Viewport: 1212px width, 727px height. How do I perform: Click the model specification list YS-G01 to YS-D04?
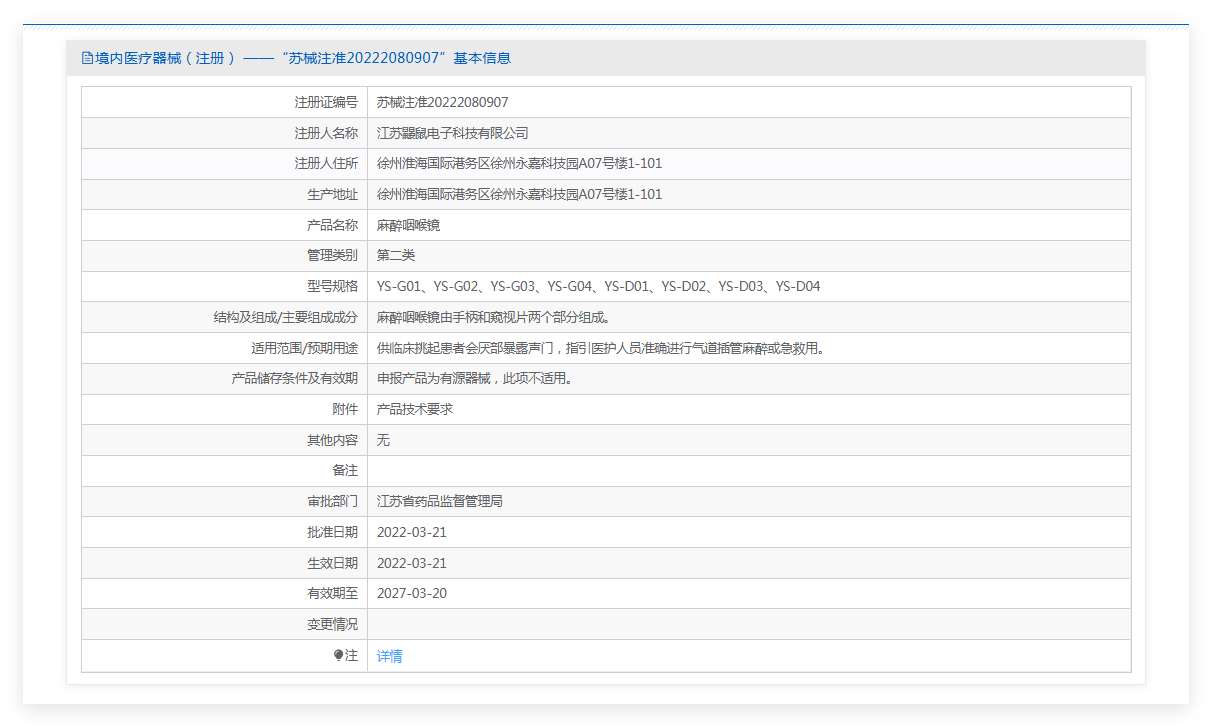pyautogui.click(x=598, y=286)
